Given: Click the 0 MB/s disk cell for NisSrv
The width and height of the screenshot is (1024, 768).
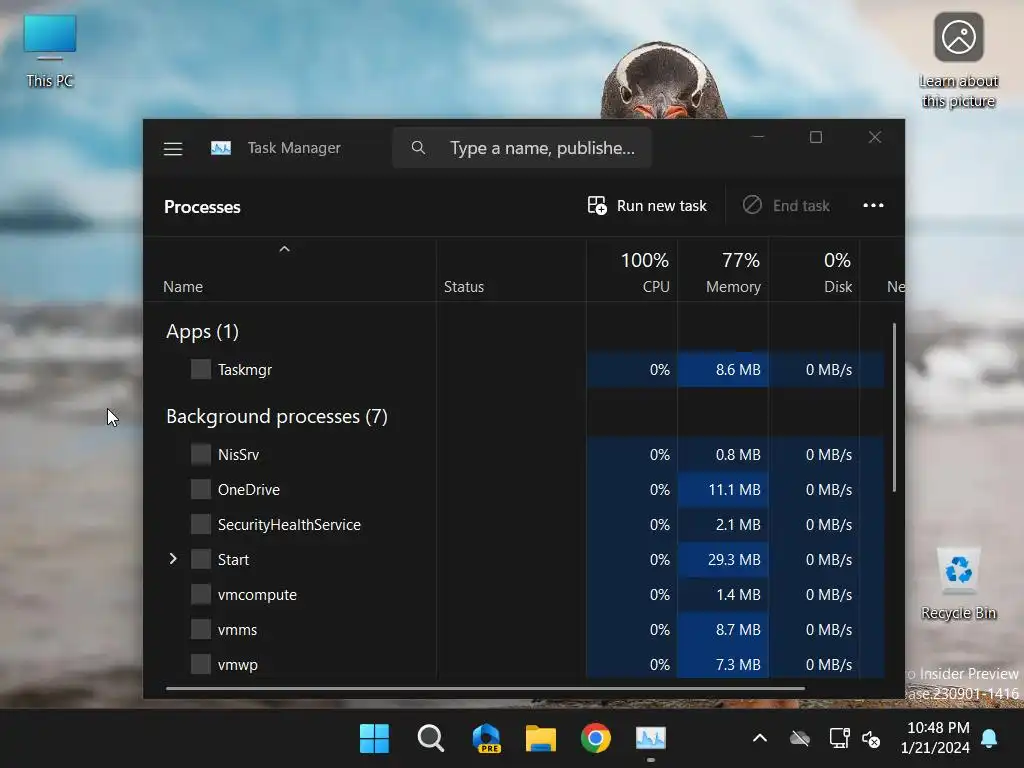Looking at the screenshot, I should pyautogui.click(x=814, y=455).
